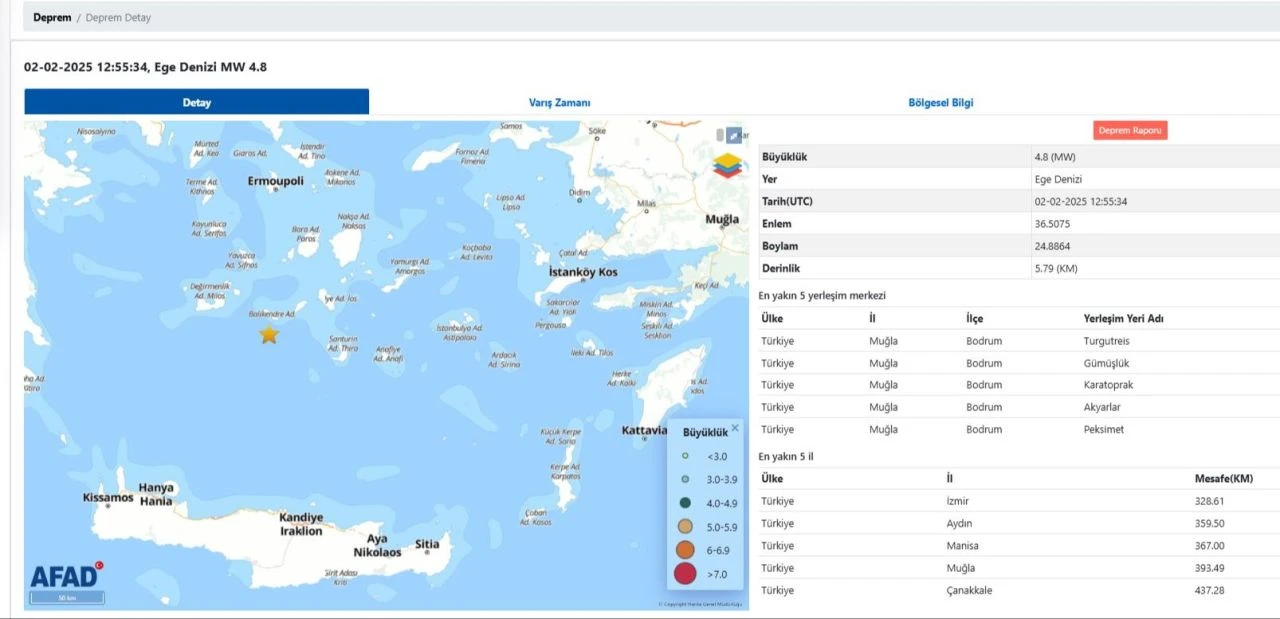Click the 50 km map scale bar

point(67,598)
